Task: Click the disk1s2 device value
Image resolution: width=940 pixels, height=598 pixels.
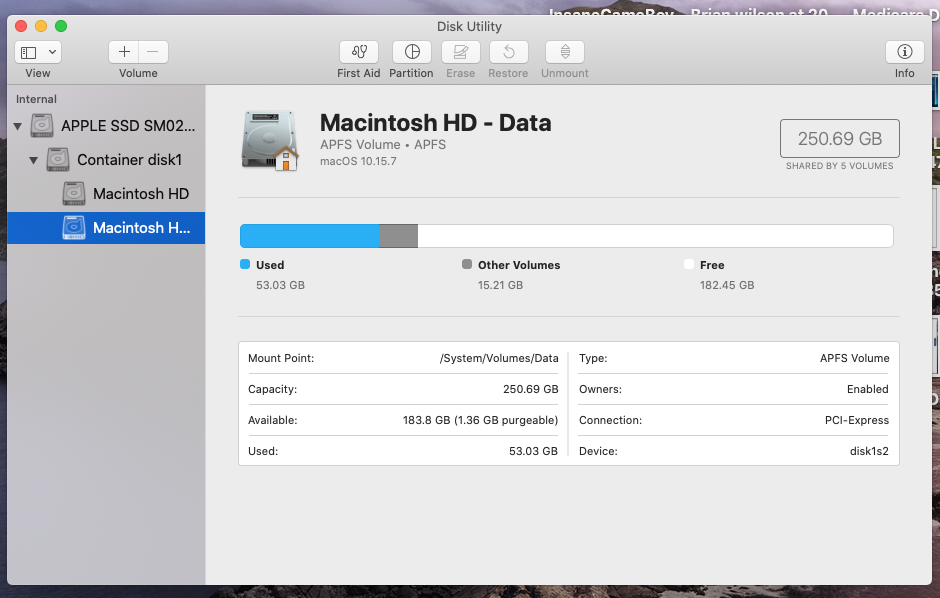Action: coord(869,451)
